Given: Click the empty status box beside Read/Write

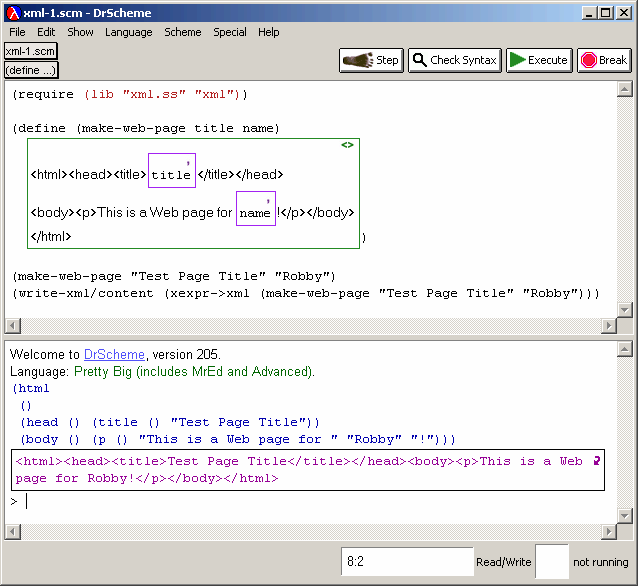Looking at the screenshot, I should (x=552, y=562).
